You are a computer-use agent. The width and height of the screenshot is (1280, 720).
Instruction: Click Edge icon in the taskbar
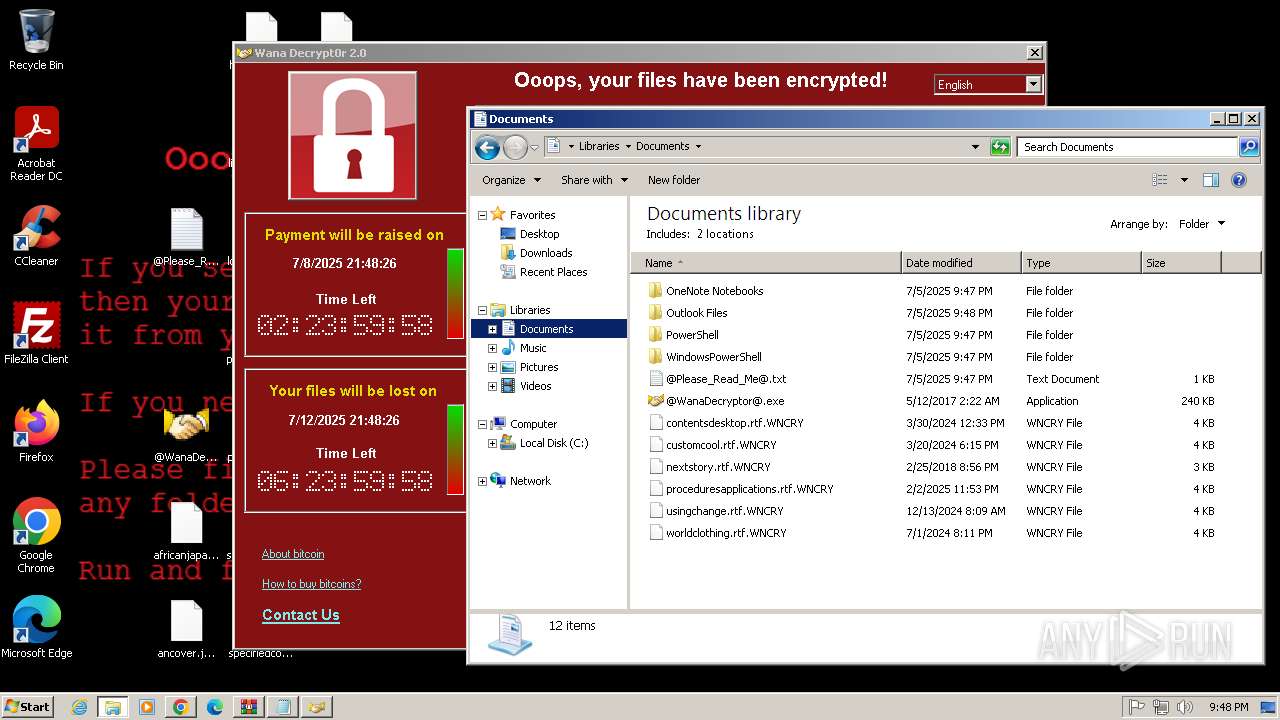point(215,707)
